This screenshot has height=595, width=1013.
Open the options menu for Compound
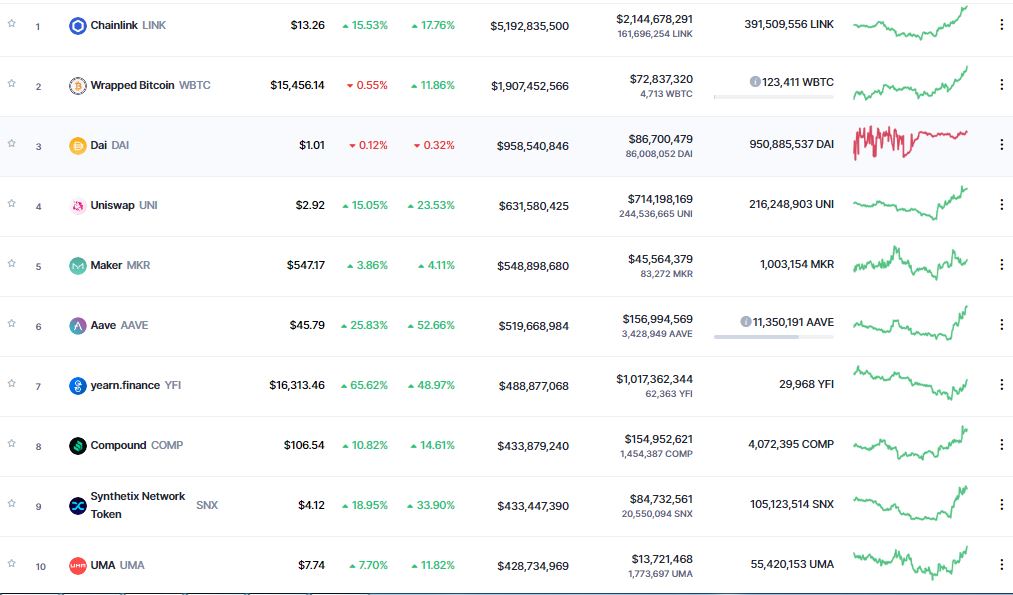1001,444
